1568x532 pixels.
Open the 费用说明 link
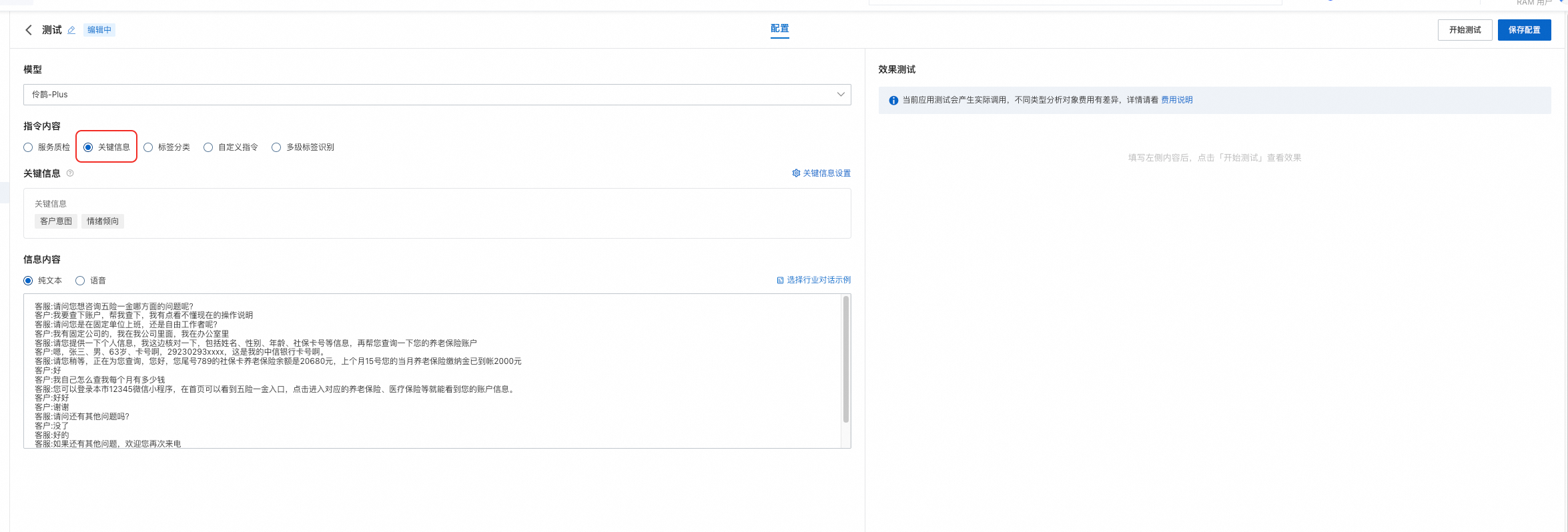coord(1177,100)
